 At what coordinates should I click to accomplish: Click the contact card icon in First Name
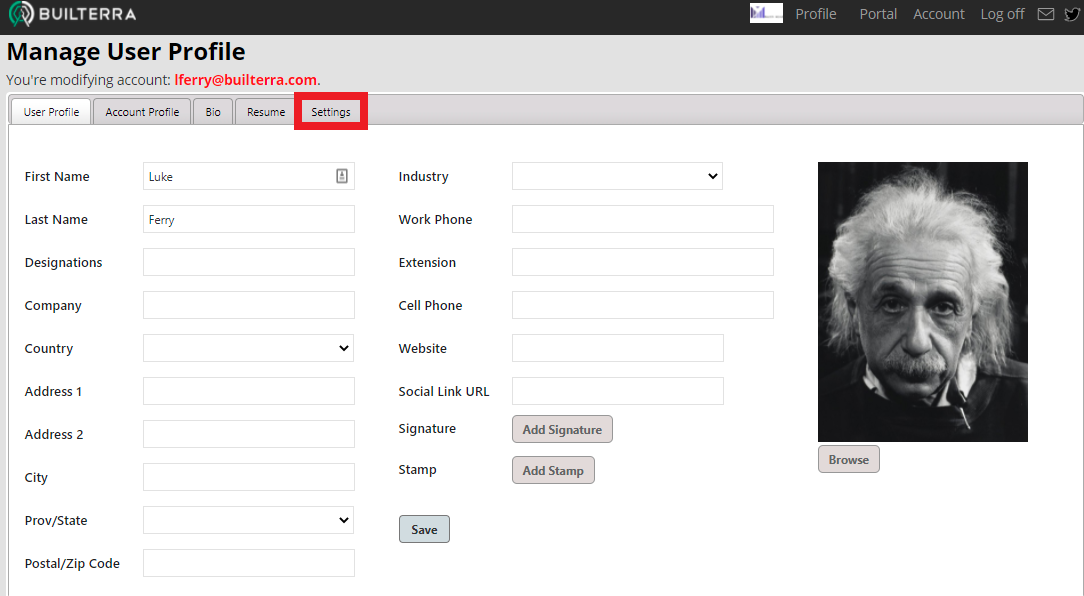point(342,176)
